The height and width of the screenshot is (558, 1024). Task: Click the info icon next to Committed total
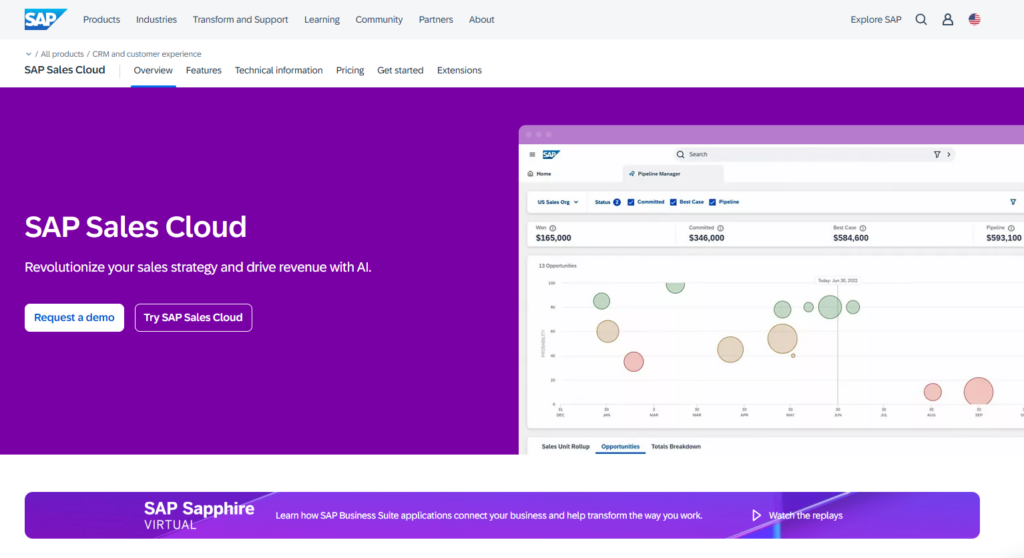pyautogui.click(x=720, y=228)
